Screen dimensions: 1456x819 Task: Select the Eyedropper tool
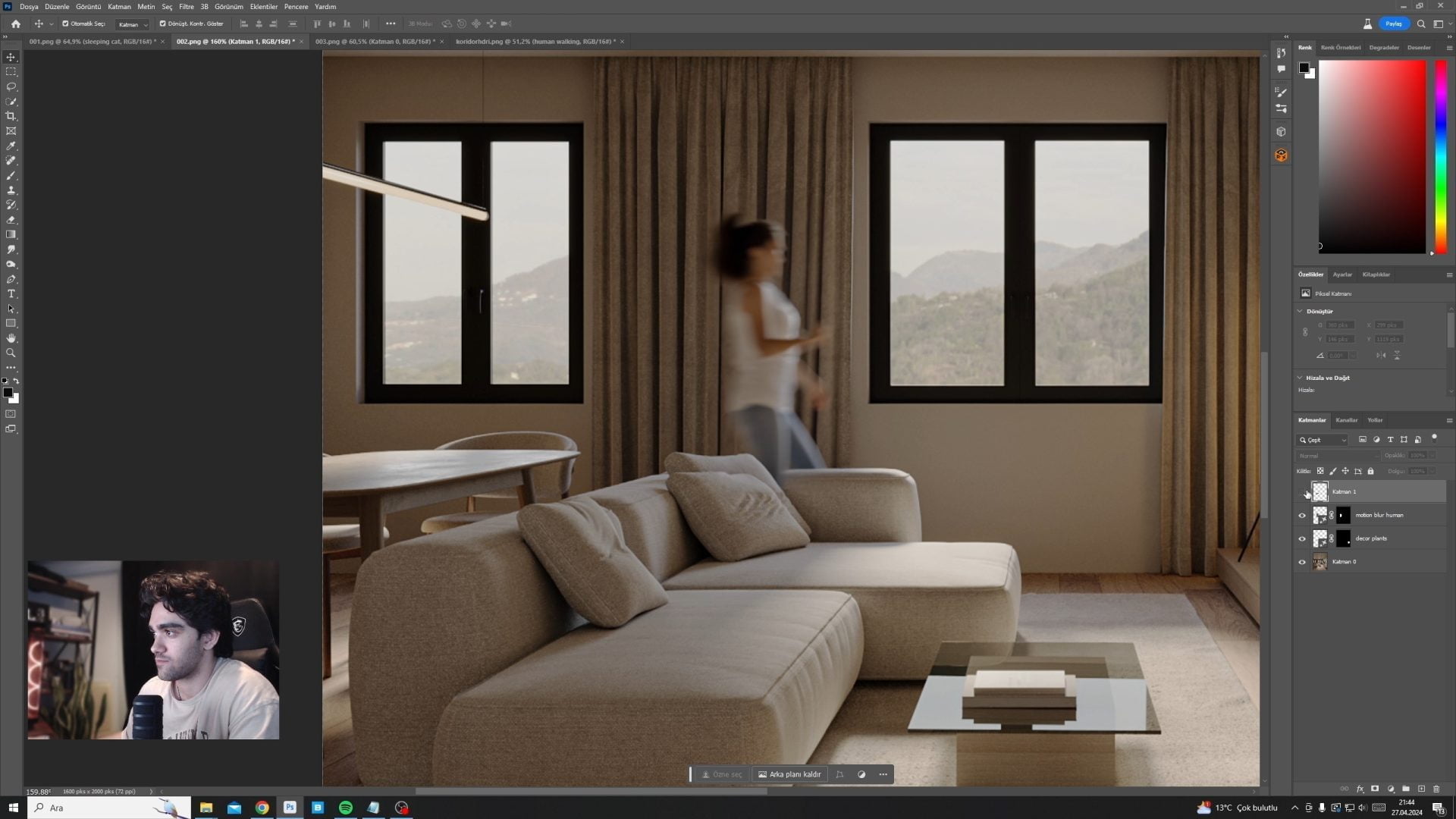pyautogui.click(x=11, y=146)
